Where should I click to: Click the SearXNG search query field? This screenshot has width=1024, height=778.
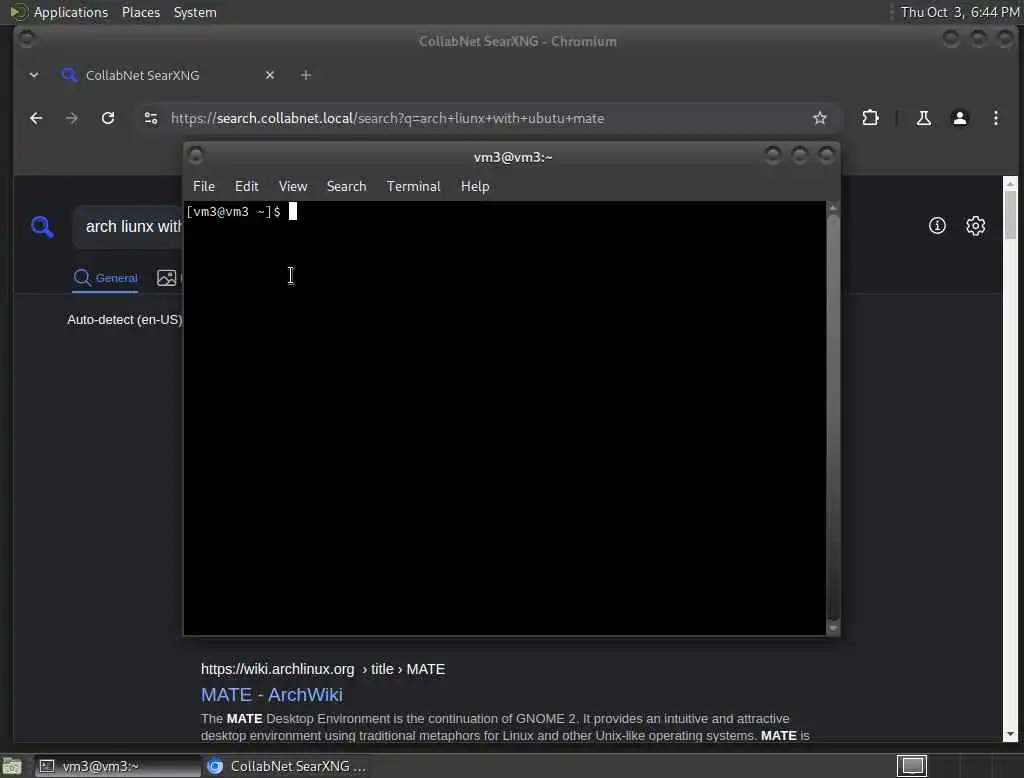(128, 227)
